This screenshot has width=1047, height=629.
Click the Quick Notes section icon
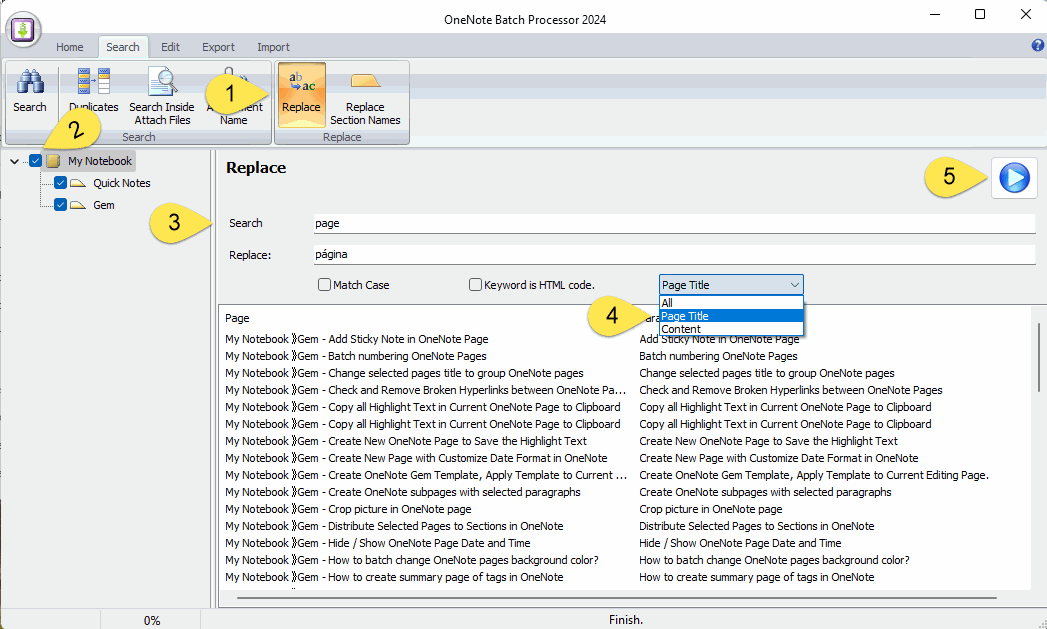(78, 183)
